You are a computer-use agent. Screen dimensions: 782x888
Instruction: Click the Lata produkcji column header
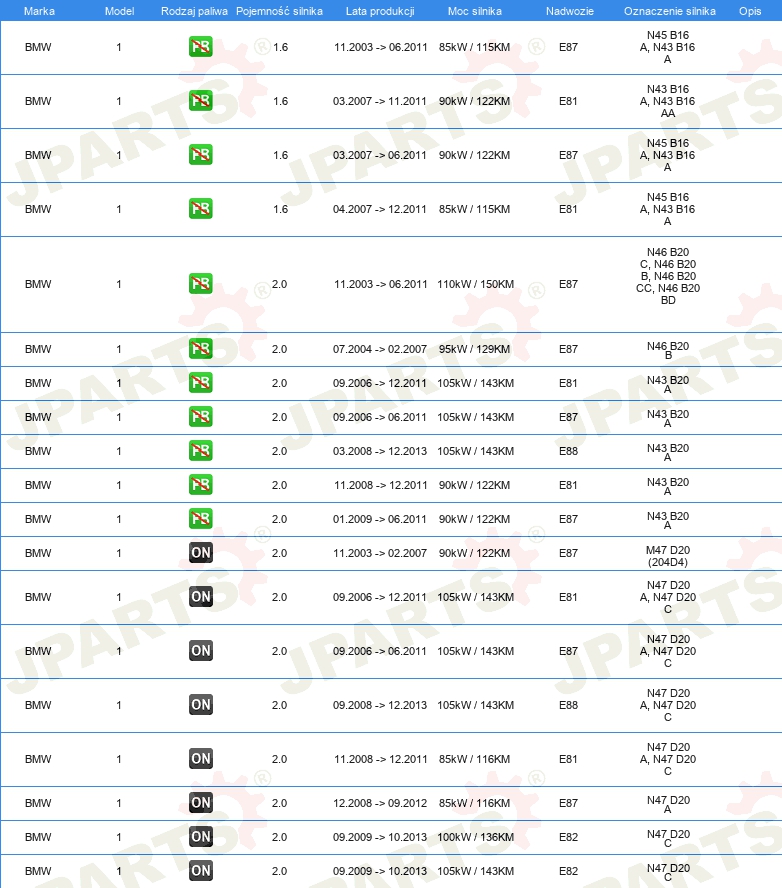(380, 11)
